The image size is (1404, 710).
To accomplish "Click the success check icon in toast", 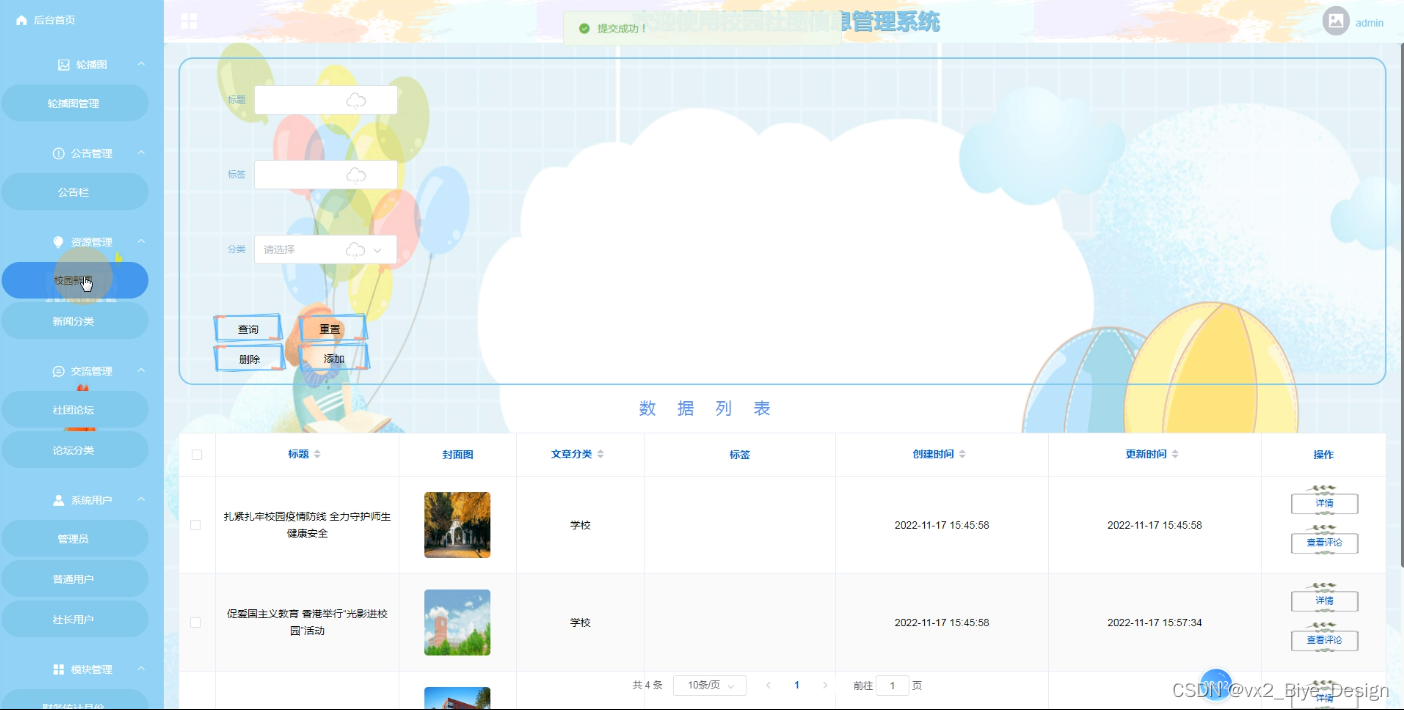I will click(x=584, y=28).
